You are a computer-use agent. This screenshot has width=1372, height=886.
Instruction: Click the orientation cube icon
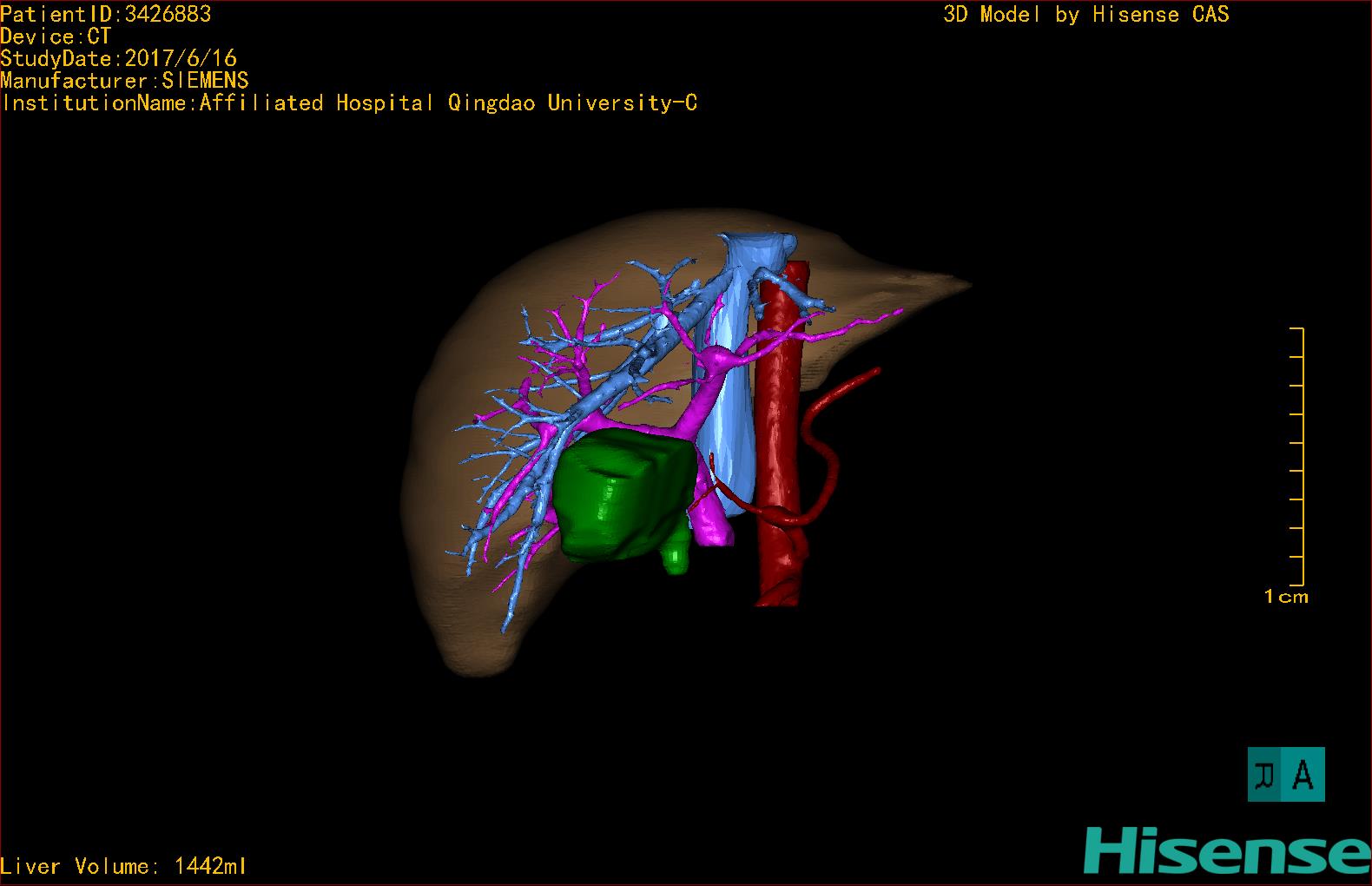click(1286, 774)
